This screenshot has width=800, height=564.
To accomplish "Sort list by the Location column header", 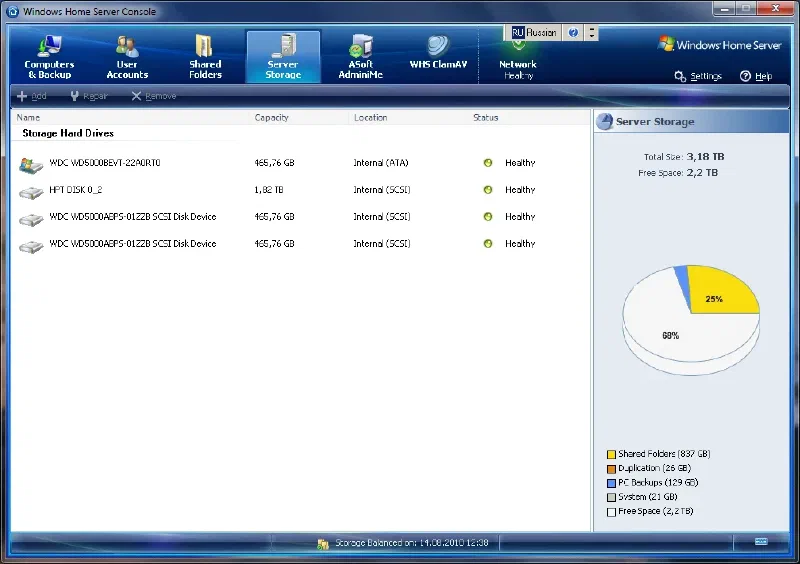I will tap(370, 118).
